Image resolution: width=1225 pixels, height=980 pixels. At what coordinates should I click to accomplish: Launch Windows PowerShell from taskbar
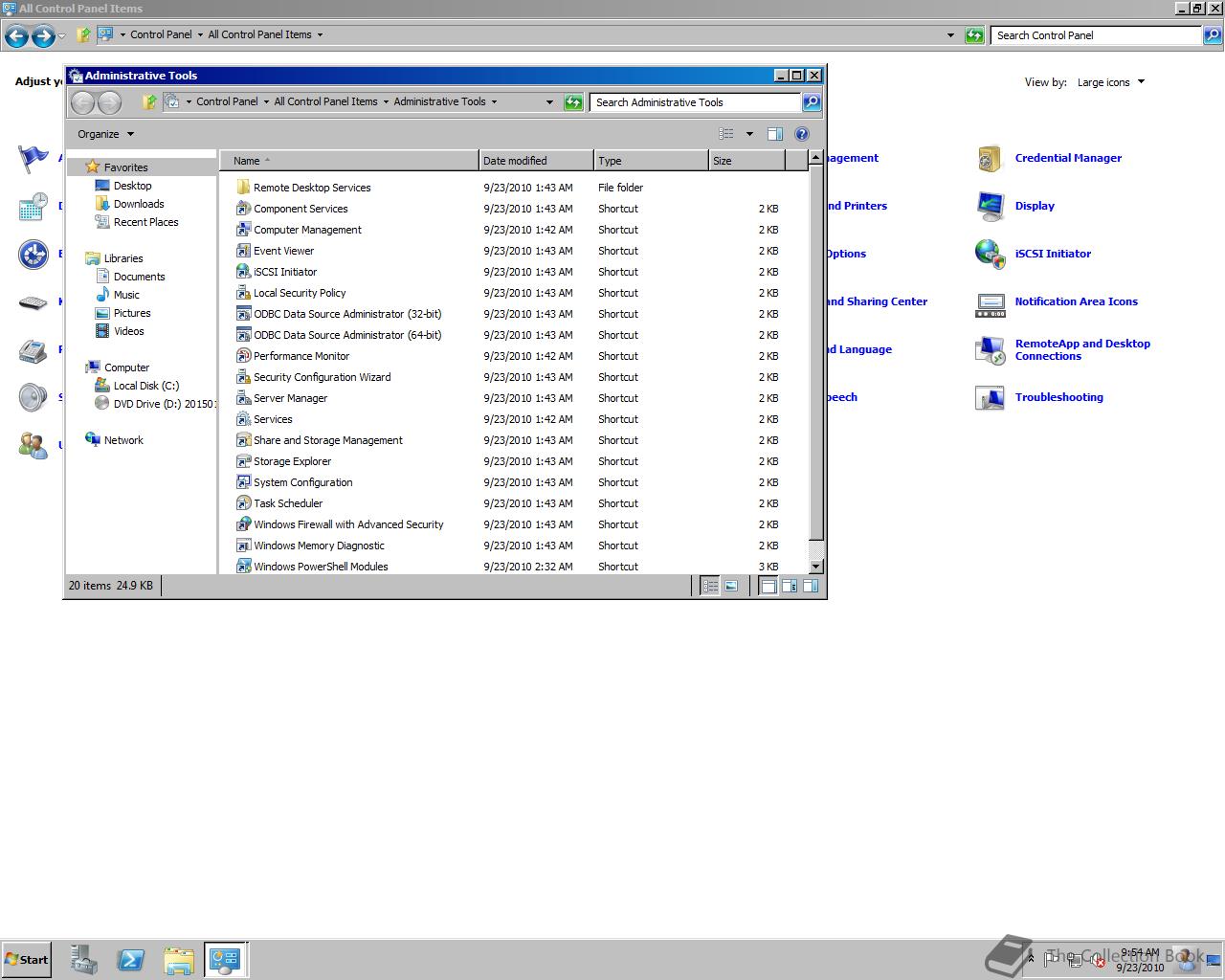[x=131, y=960]
